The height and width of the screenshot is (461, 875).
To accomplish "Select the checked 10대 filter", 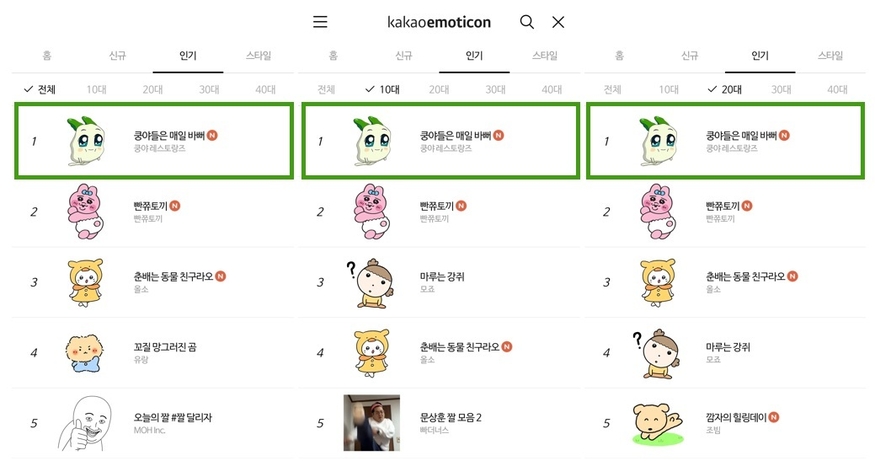I will [382, 89].
